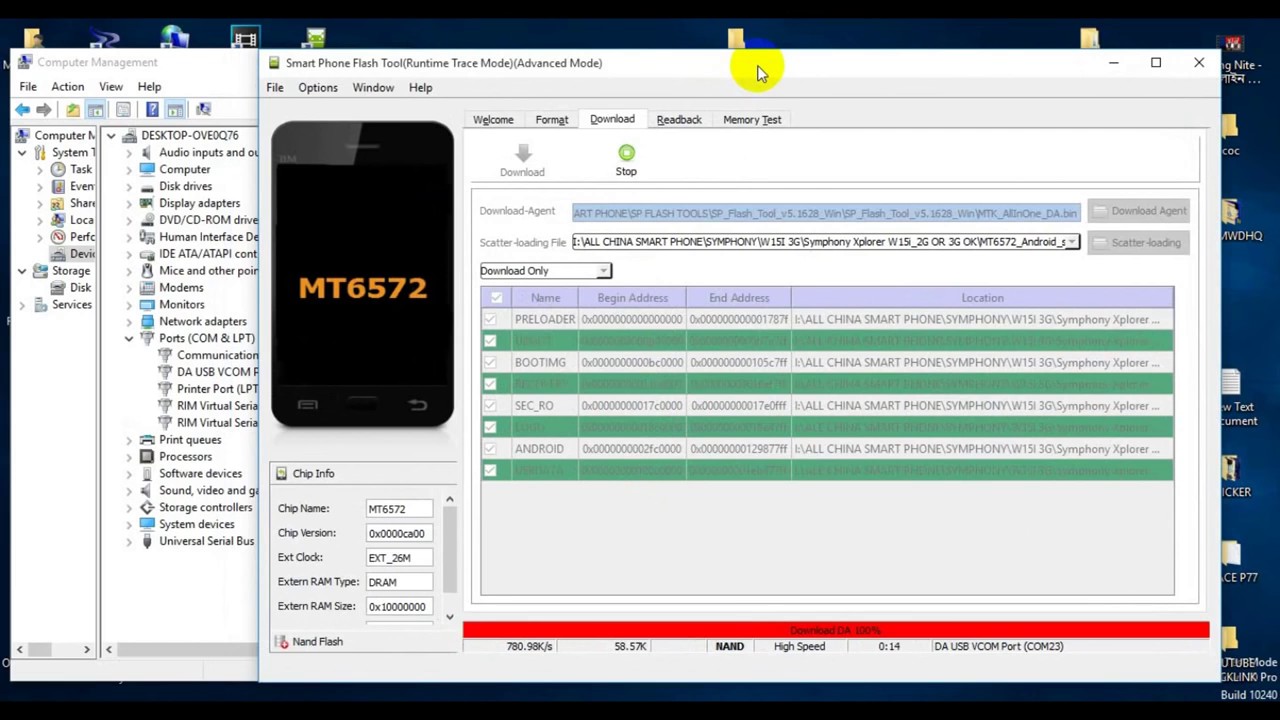This screenshot has width=1280, height=720.
Task: Click the Nand Flash icon
Action: tap(282, 642)
